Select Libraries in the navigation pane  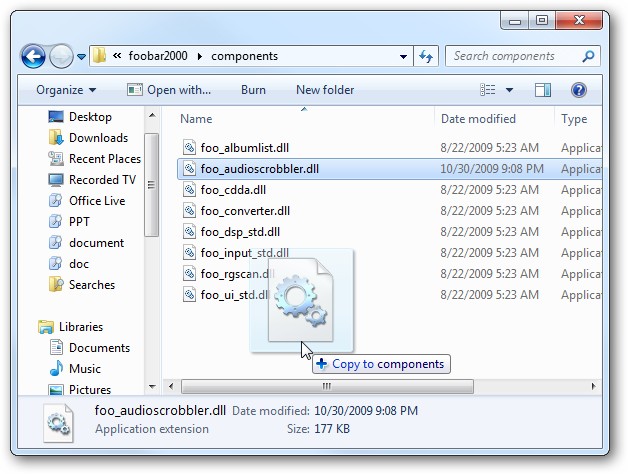[x=81, y=327]
